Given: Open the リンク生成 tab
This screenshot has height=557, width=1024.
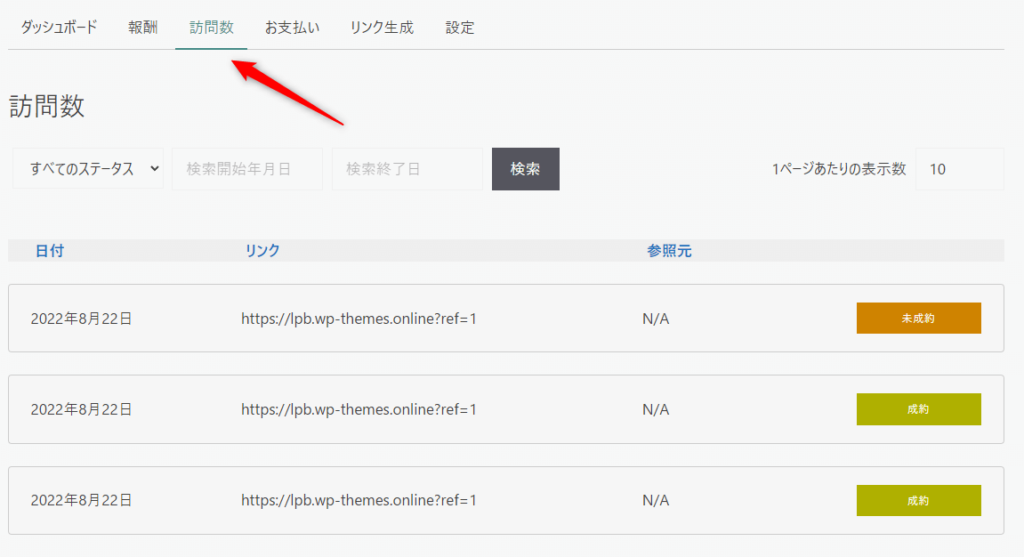Looking at the screenshot, I should 381,28.
